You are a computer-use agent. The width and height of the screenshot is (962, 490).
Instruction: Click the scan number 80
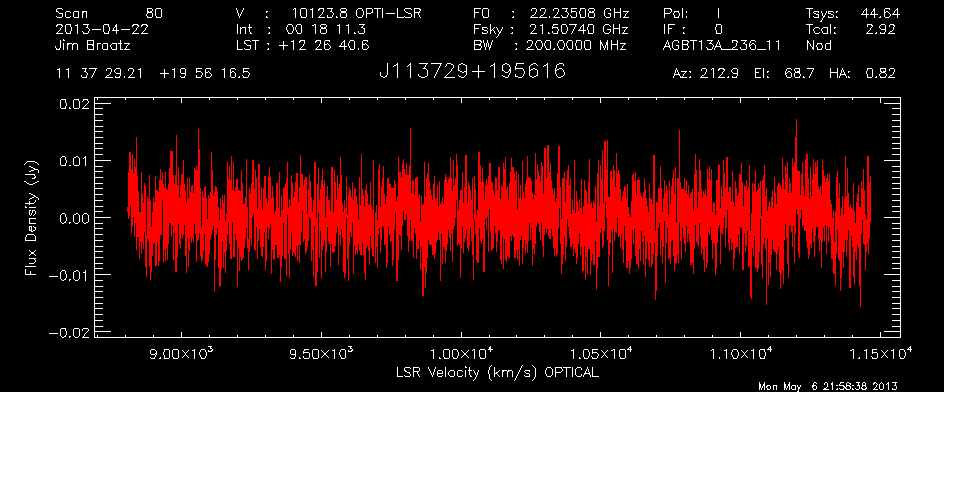[x=154, y=13]
